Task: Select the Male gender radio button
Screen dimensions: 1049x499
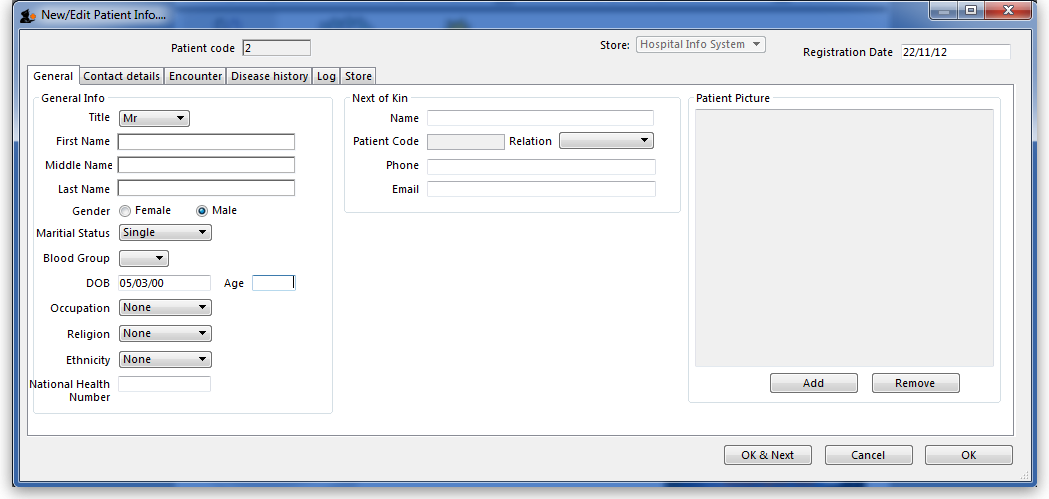Action: (202, 211)
